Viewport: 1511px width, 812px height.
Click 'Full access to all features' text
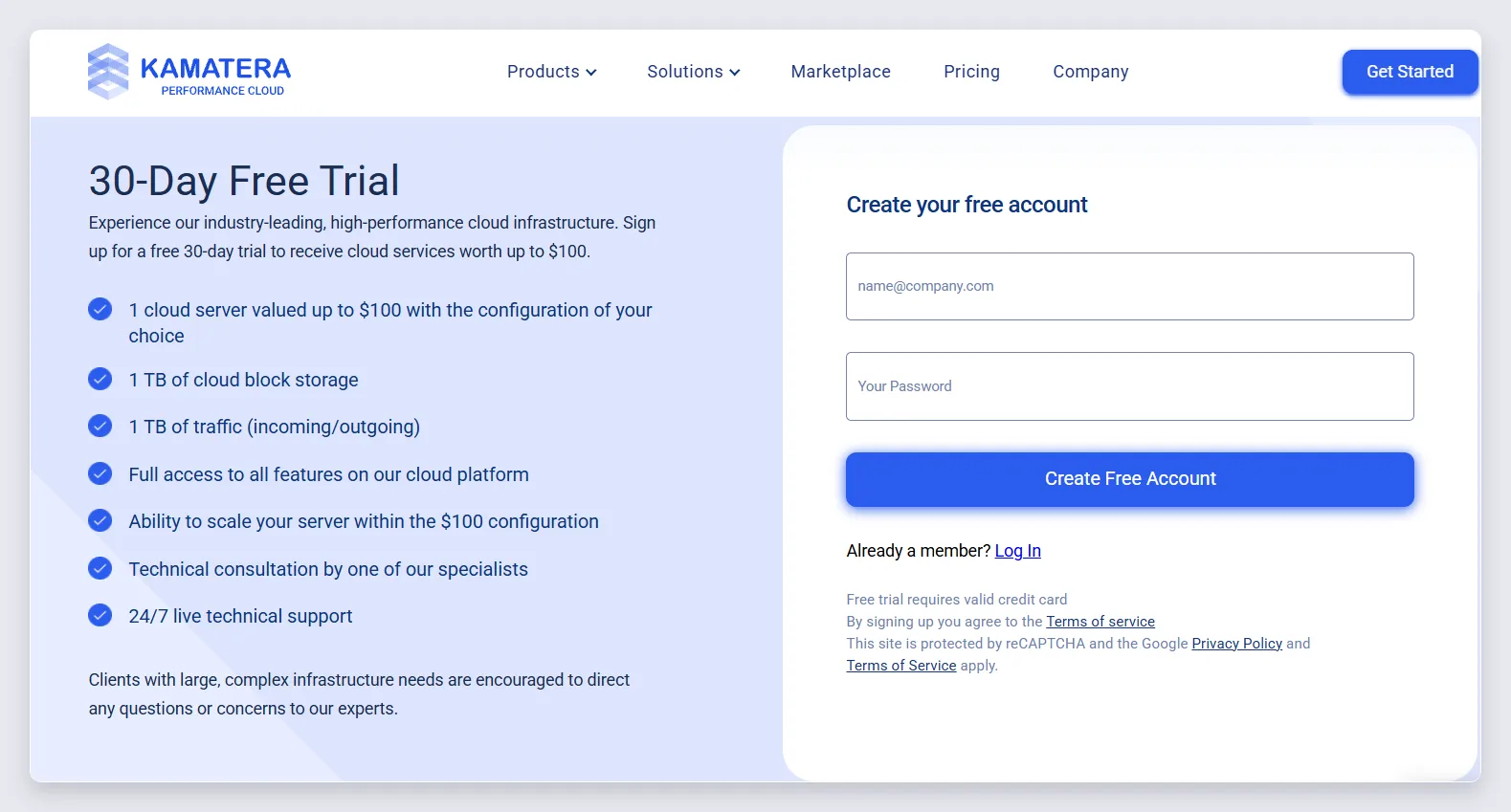click(x=329, y=474)
